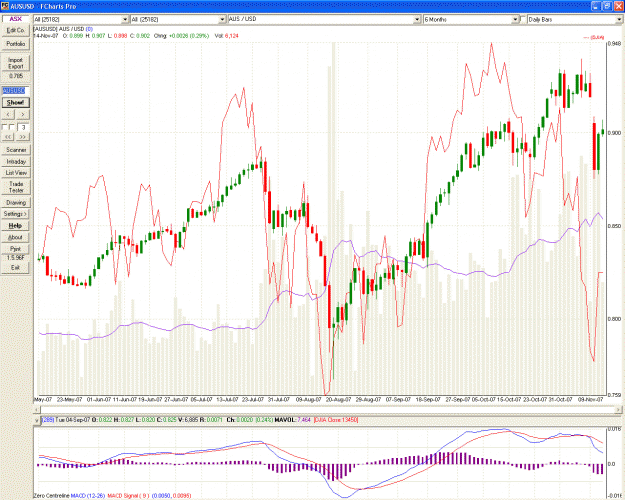Click the Print button
Viewport: 625px width, 500px height.
pyautogui.click(x=16, y=249)
